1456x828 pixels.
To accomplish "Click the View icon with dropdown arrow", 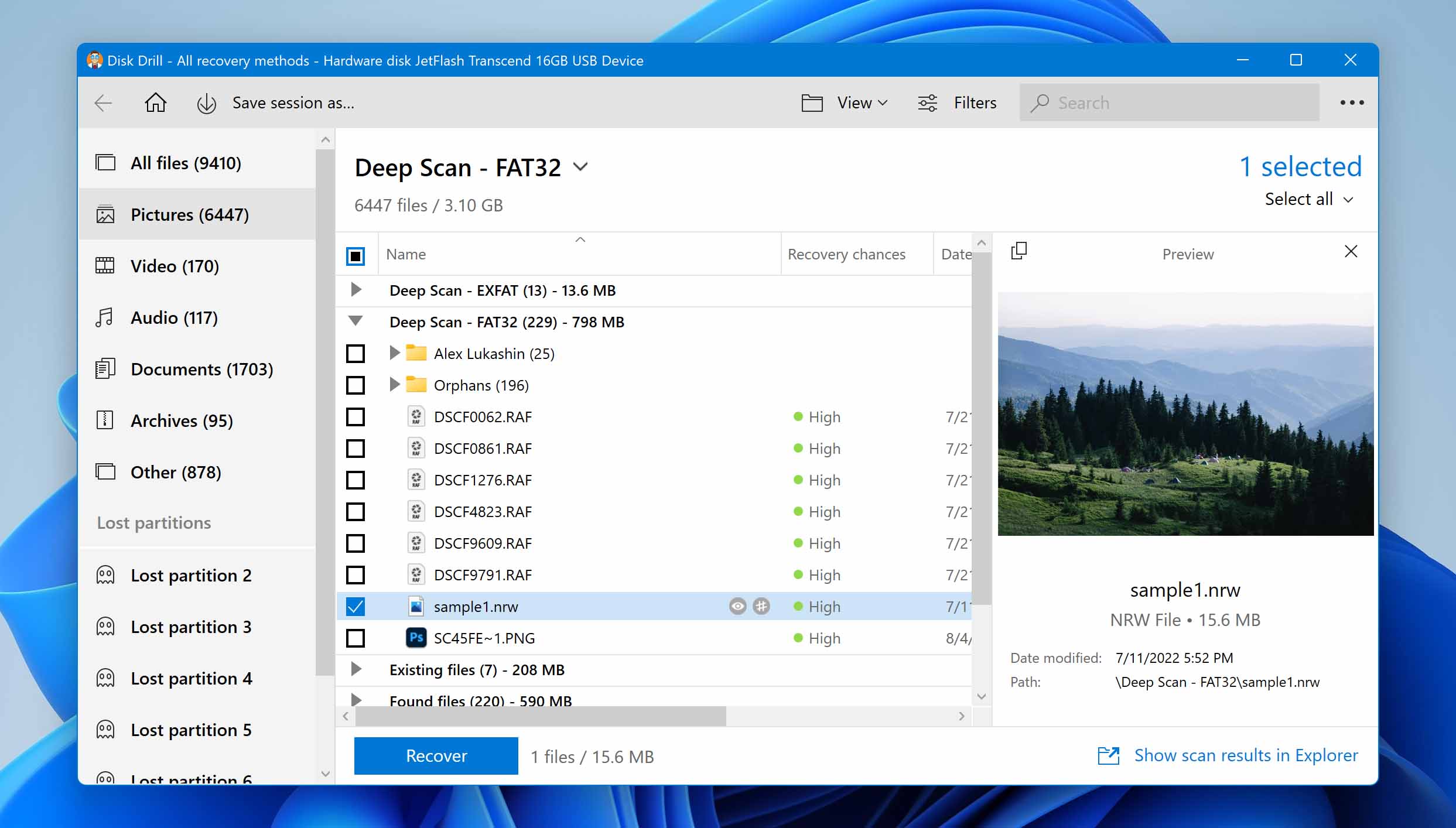I will coord(846,102).
